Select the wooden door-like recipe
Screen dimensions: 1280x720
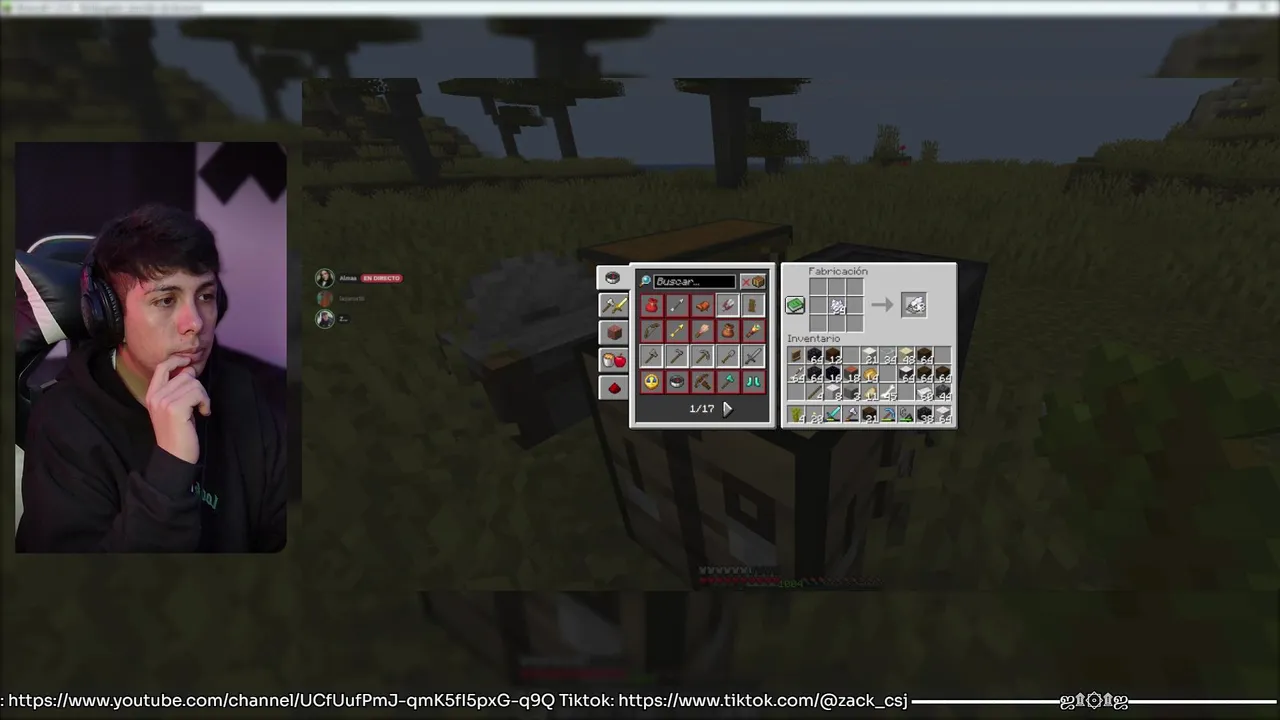[x=753, y=305]
